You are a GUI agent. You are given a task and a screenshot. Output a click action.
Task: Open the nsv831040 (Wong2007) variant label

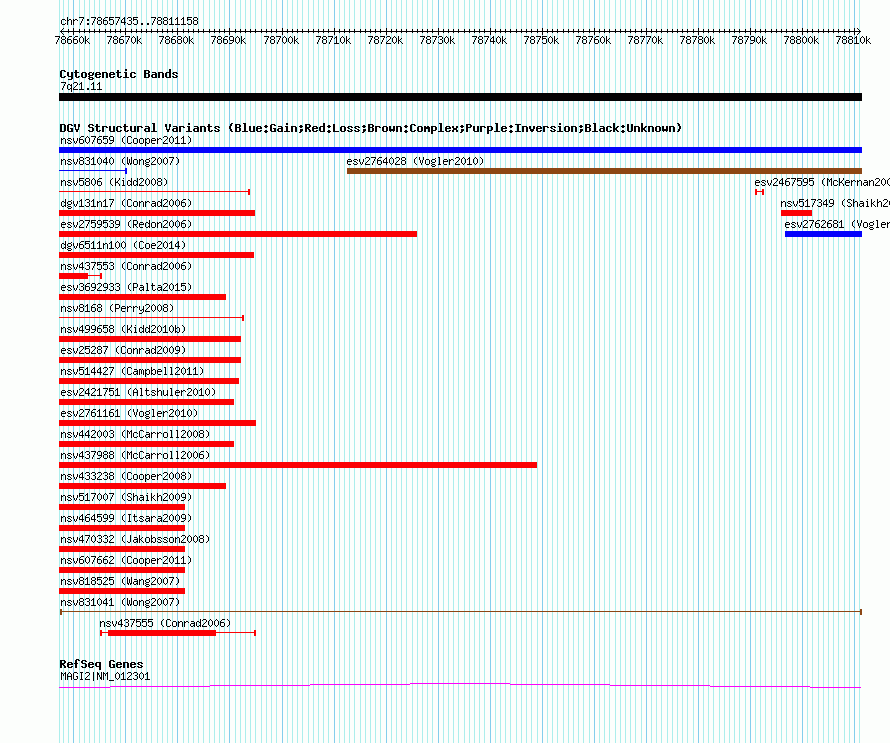tap(120, 161)
